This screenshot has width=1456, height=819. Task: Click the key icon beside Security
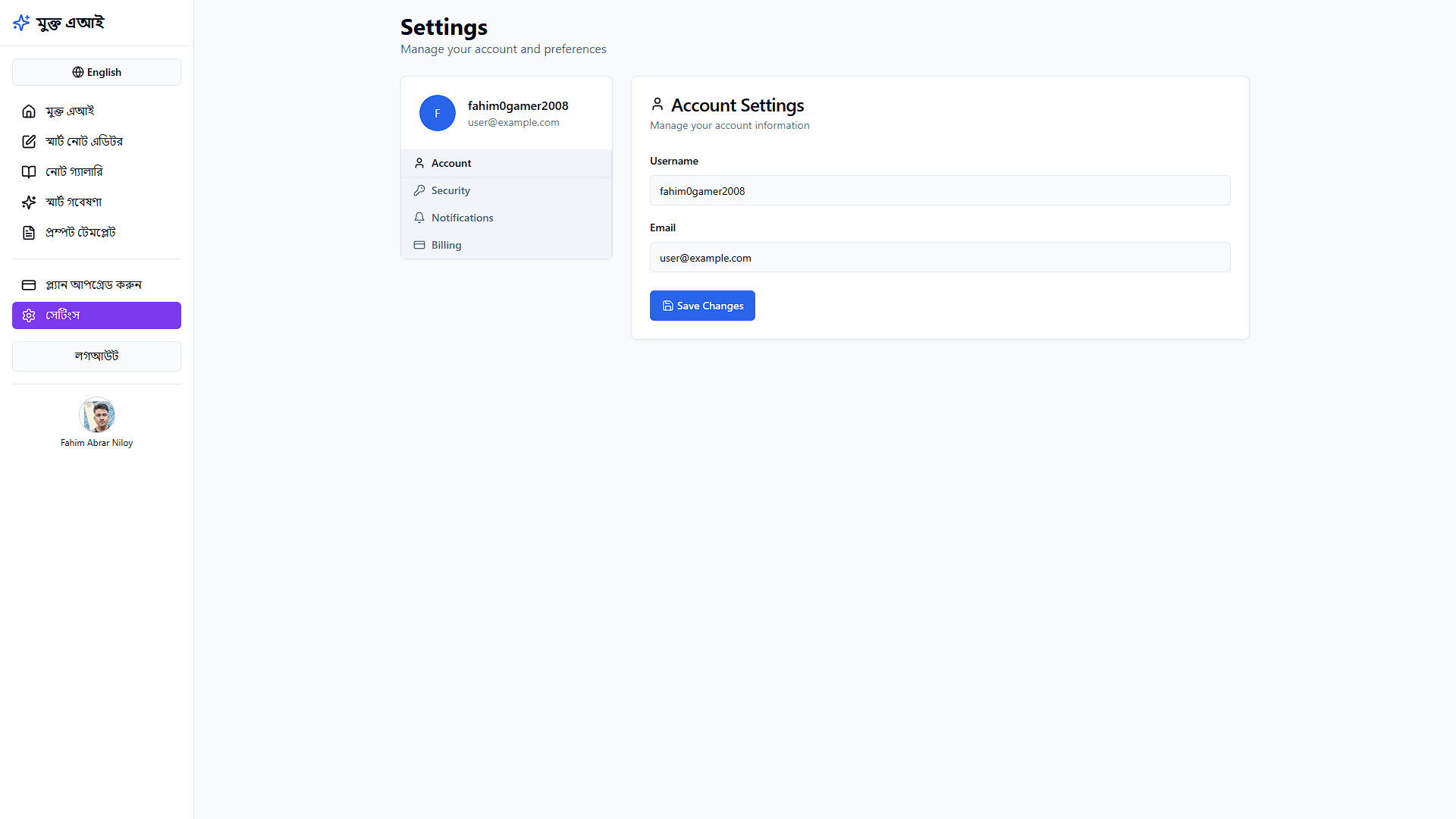pos(419,190)
